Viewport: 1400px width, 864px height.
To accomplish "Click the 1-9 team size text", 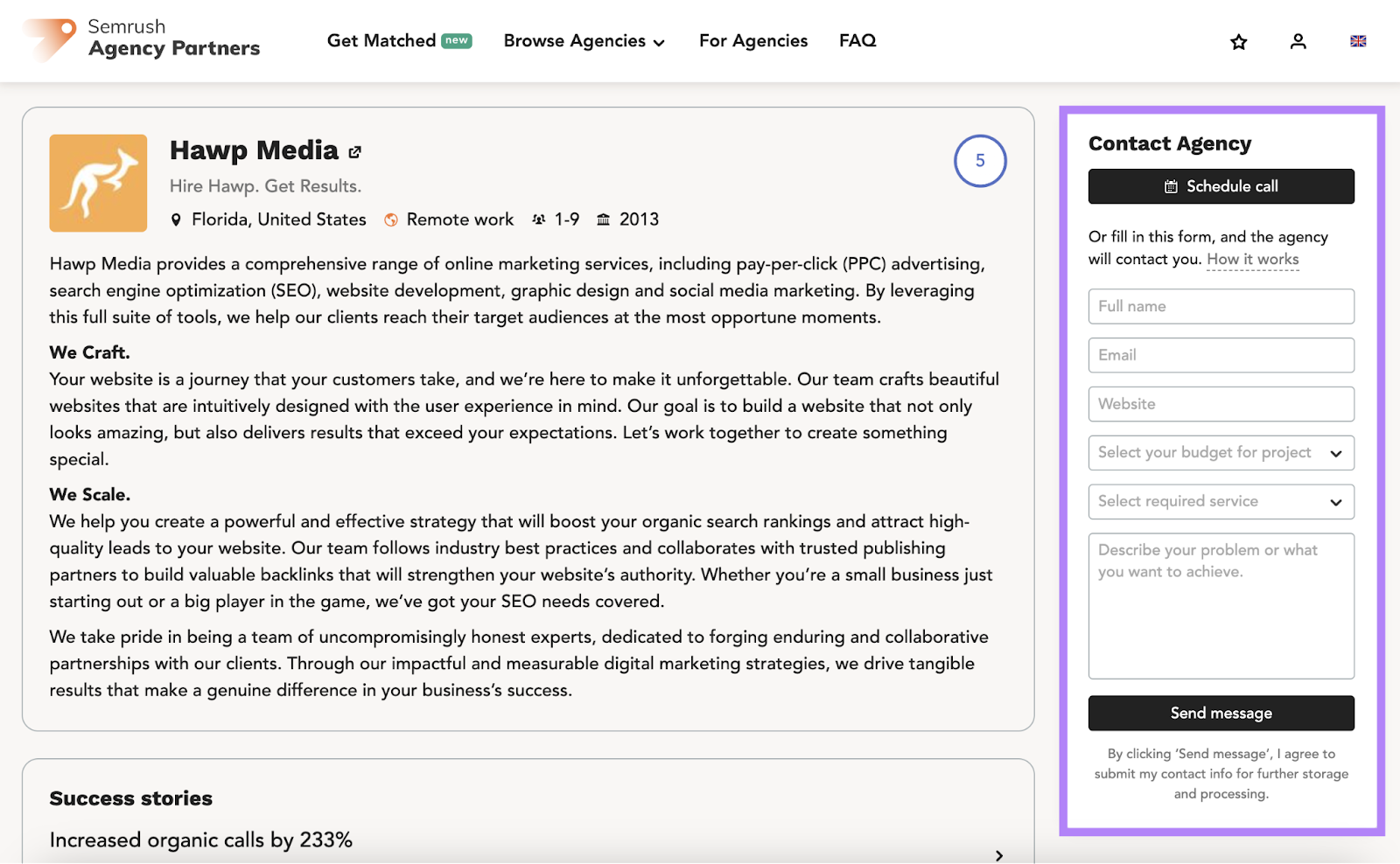I will point(567,219).
